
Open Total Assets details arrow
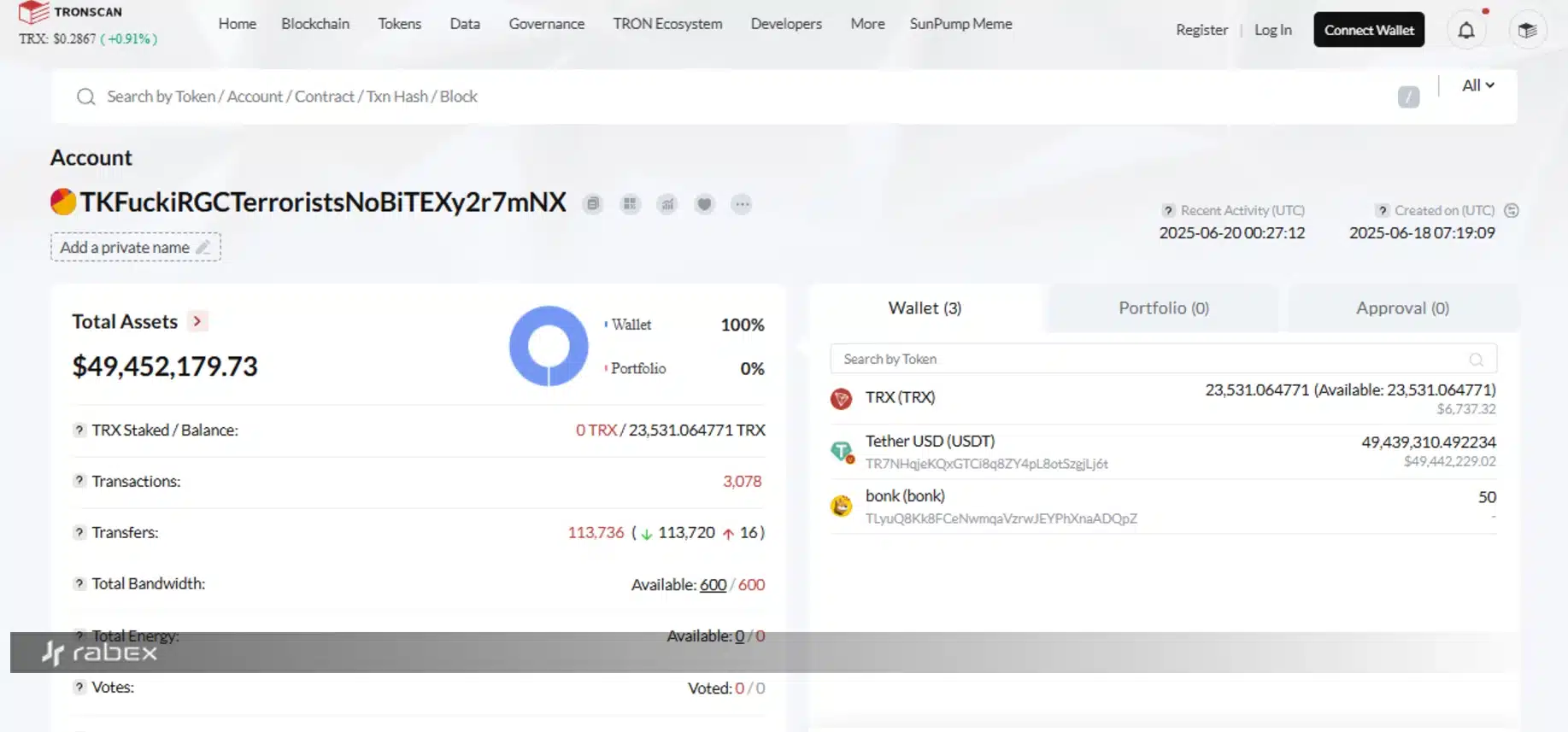[197, 321]
